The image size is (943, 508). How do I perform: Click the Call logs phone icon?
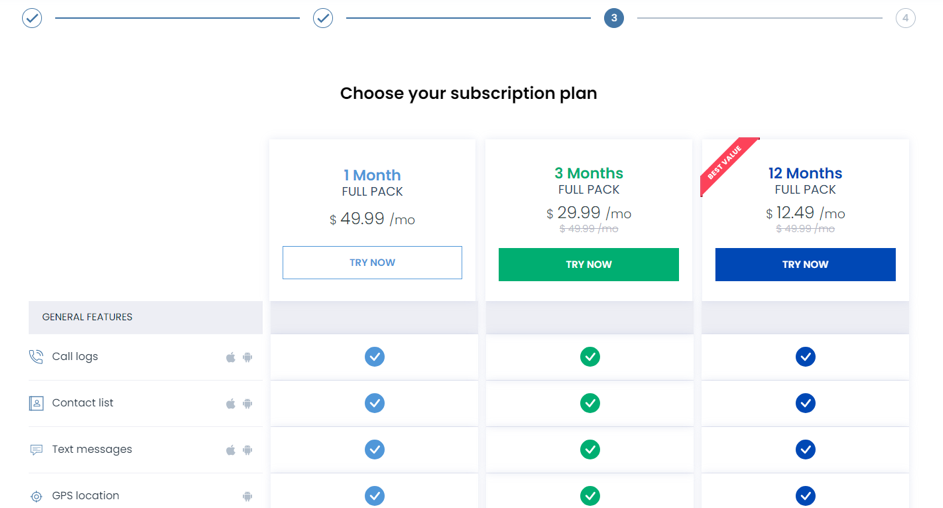tap(36, 357)
